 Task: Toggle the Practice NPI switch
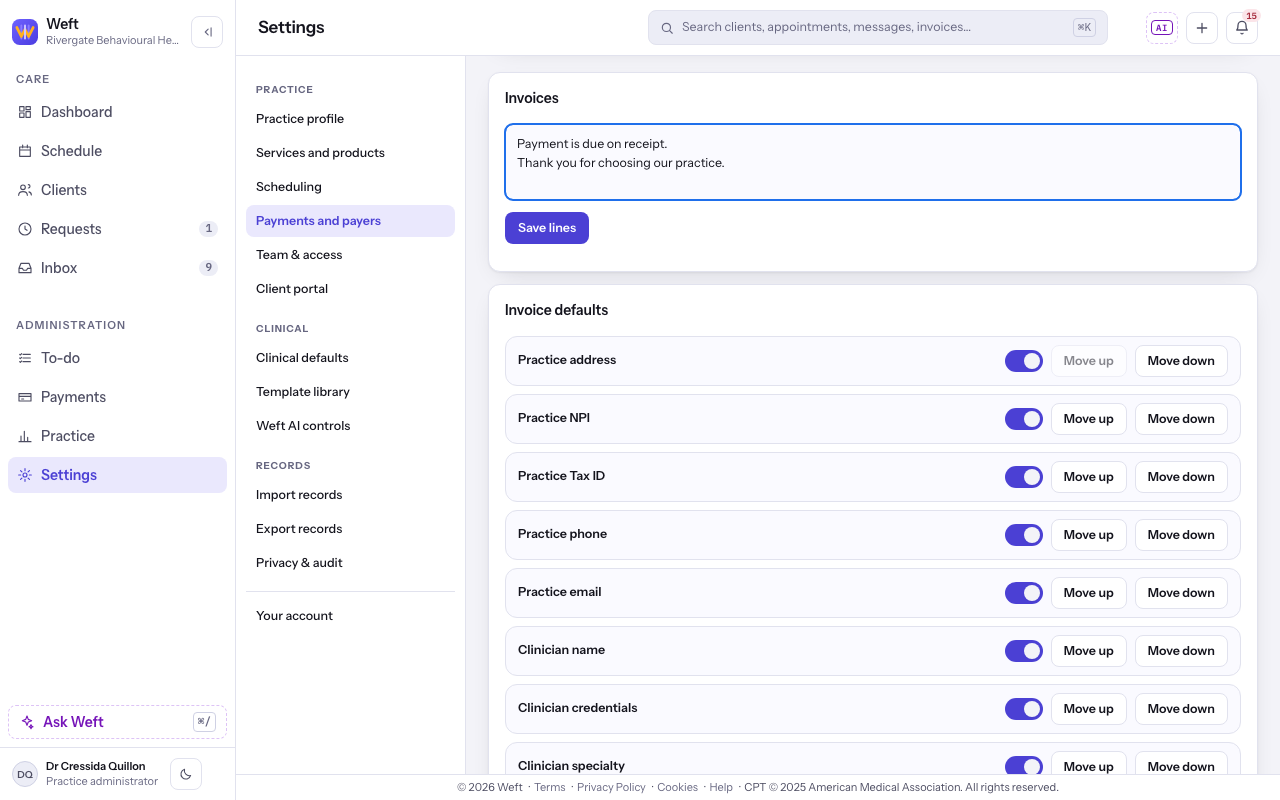1024,419
